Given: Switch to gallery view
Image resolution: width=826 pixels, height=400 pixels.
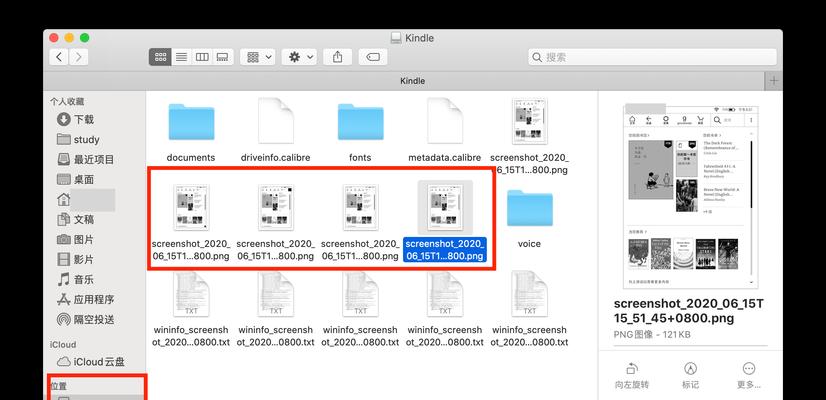Looking at the screenshot, I should pos(223,57).
